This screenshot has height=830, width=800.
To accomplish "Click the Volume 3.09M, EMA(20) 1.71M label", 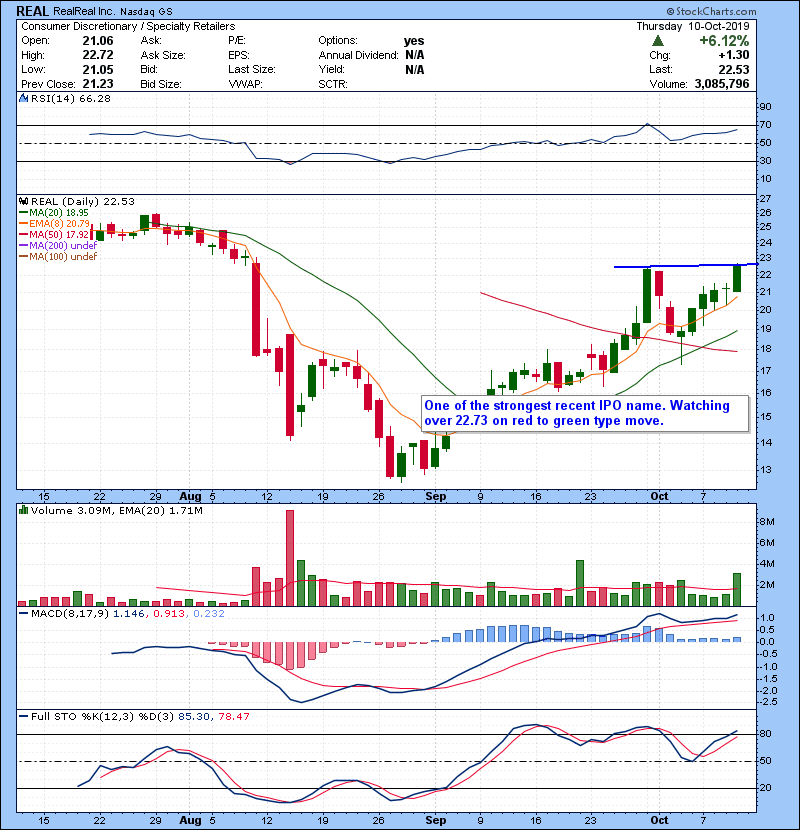I will point(116,511).
